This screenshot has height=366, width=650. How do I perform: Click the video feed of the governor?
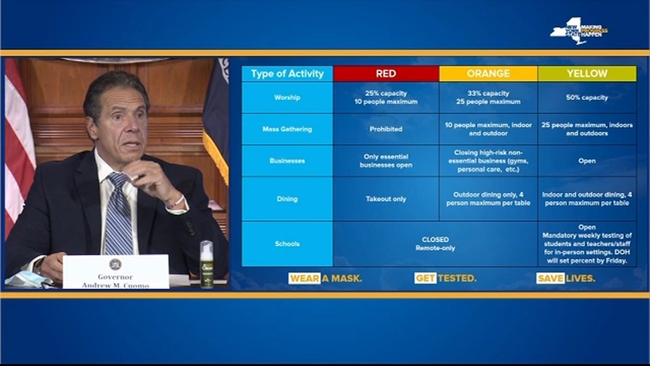click(116, 173)
